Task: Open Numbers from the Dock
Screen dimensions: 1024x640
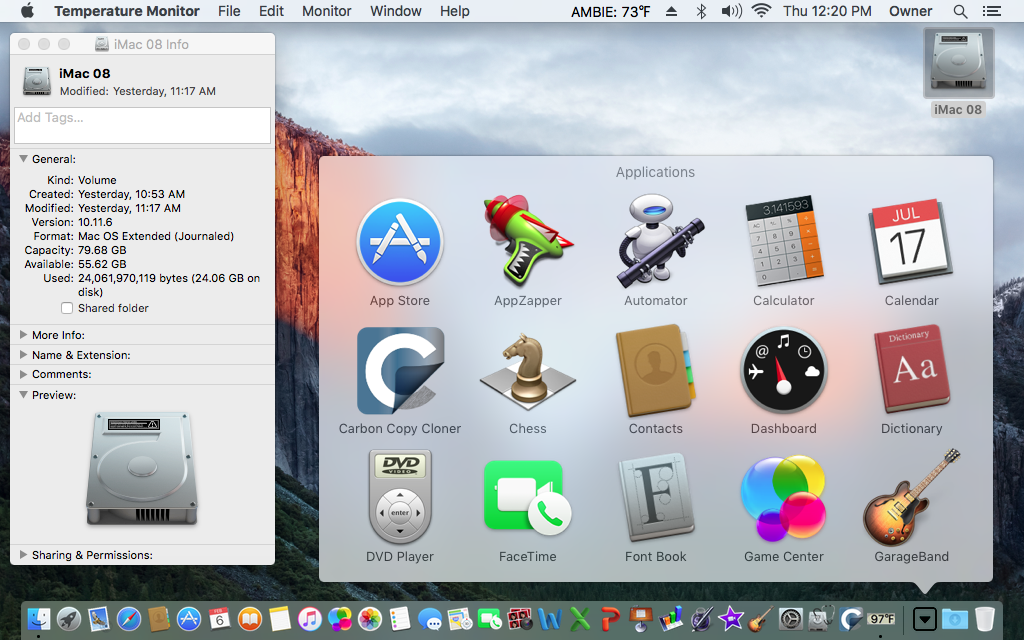Action: pyautogui.click(x=671, y=618)
